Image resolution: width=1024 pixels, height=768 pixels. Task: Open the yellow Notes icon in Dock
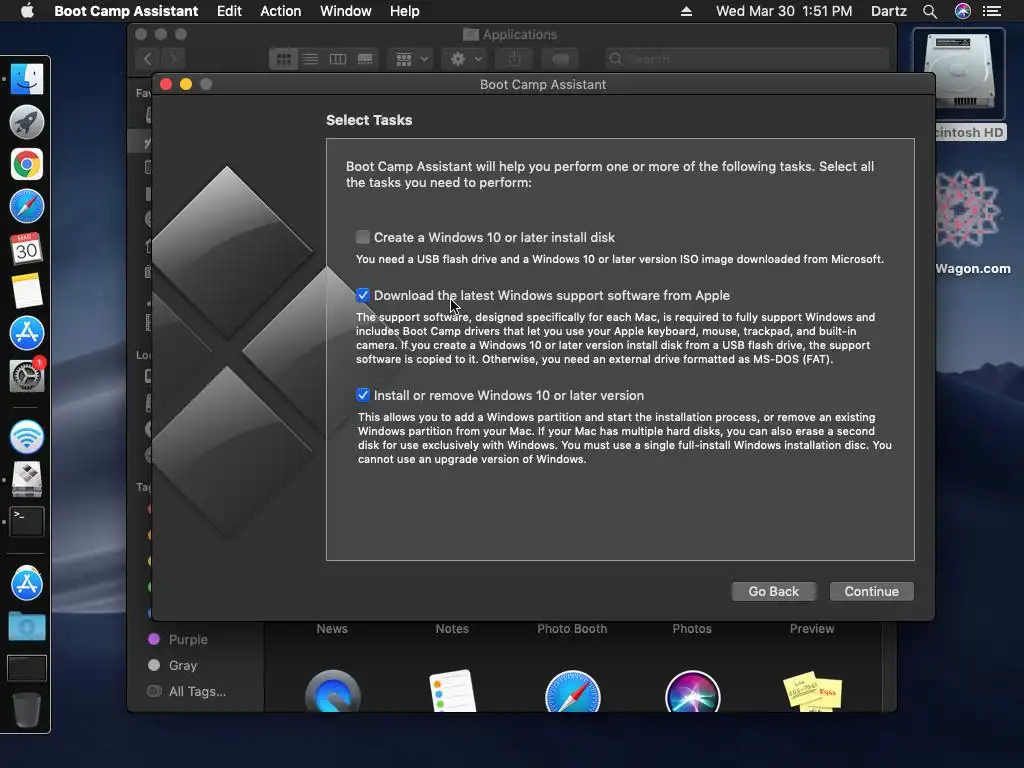pos(27,291)
